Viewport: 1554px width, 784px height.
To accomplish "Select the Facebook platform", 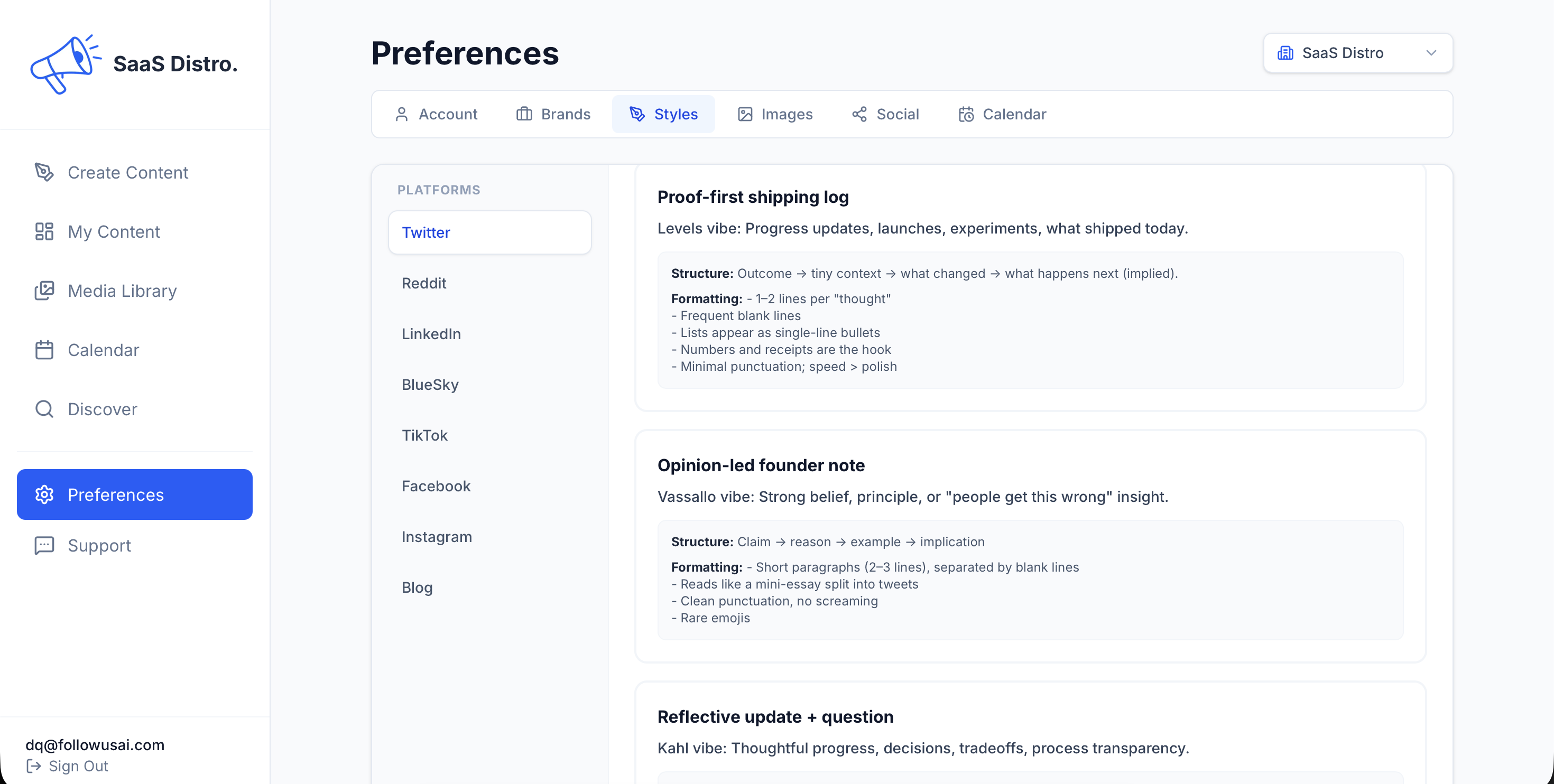I will [436, 486].
